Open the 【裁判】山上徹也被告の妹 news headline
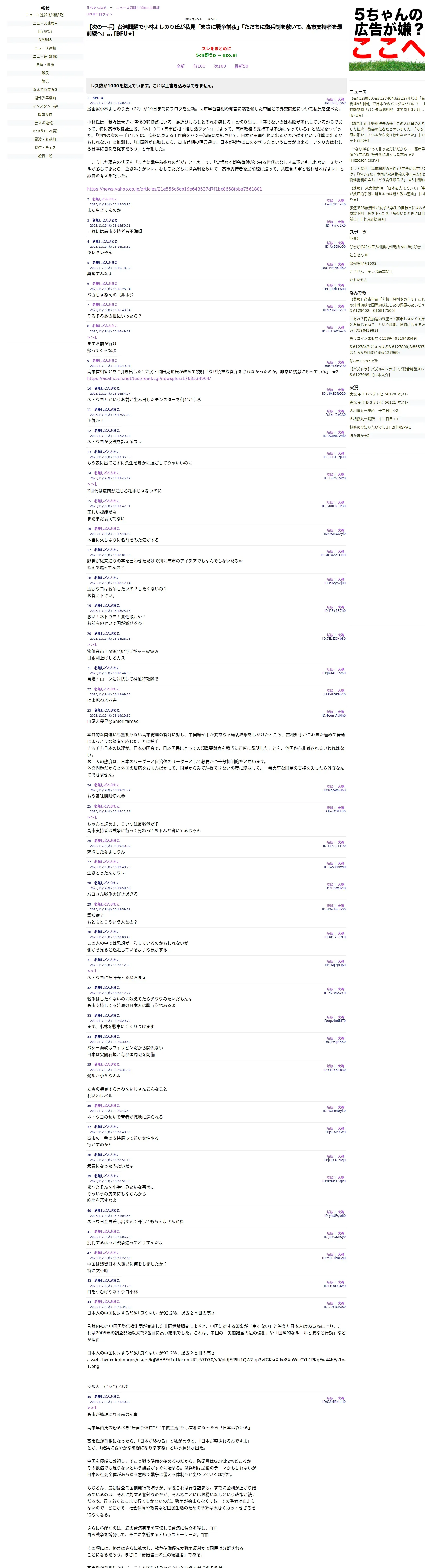This screenshot has height=1568, width=425. (x=387, y=132)
